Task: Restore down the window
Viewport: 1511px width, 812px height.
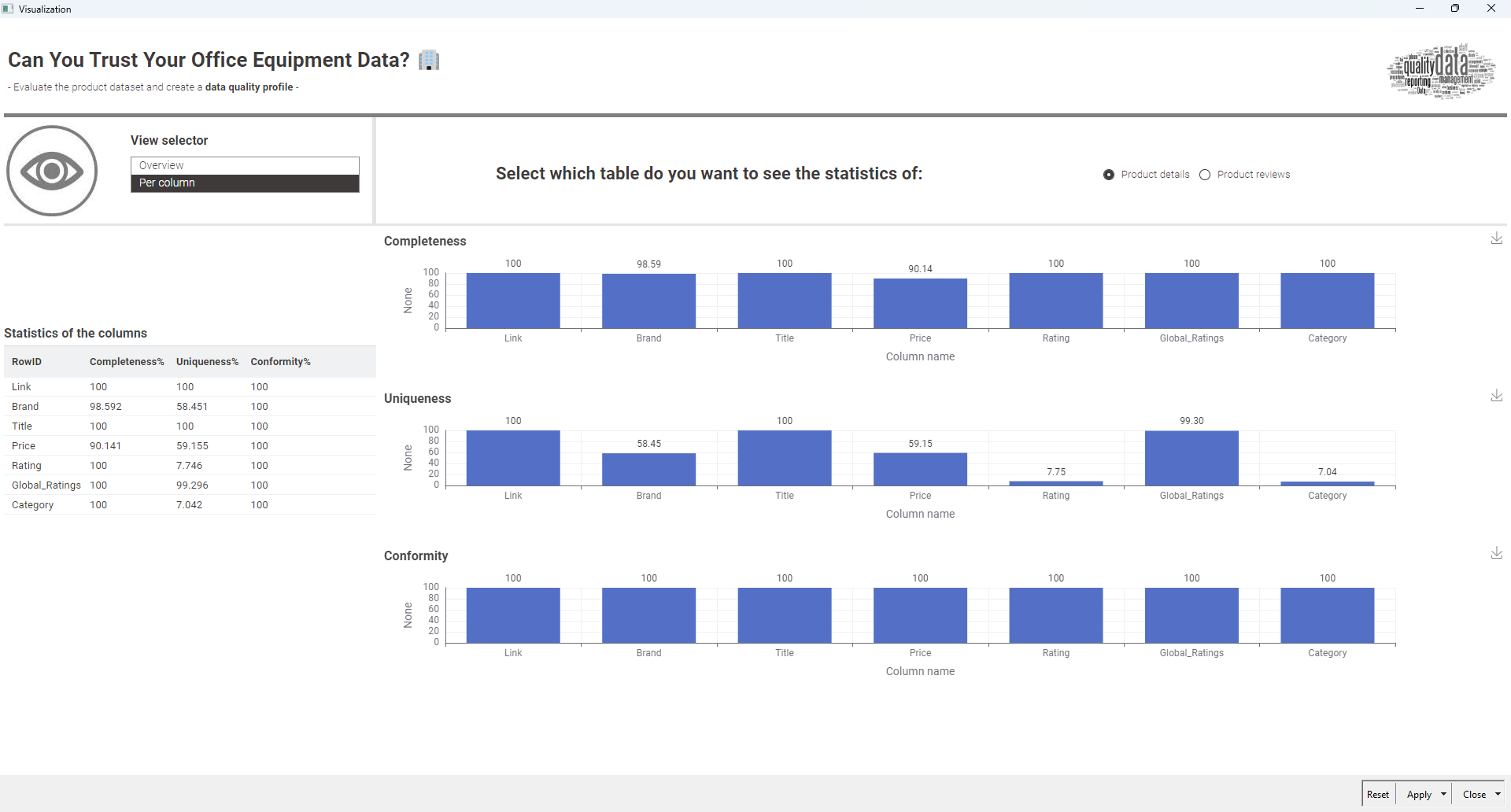Action: pos(1455,9)
